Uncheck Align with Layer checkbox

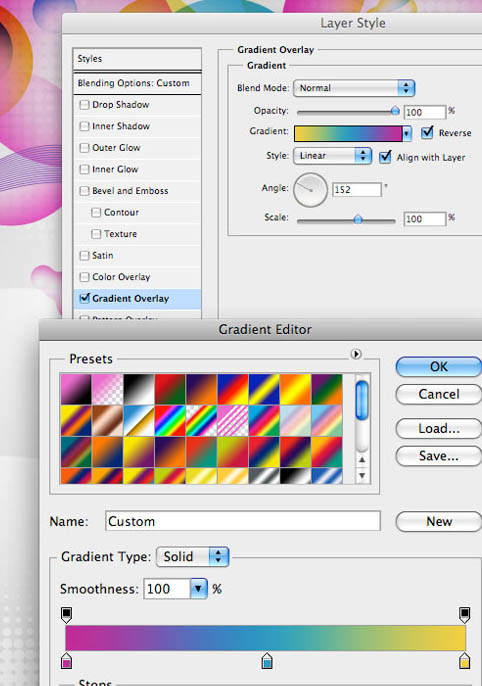click(385, 157)
